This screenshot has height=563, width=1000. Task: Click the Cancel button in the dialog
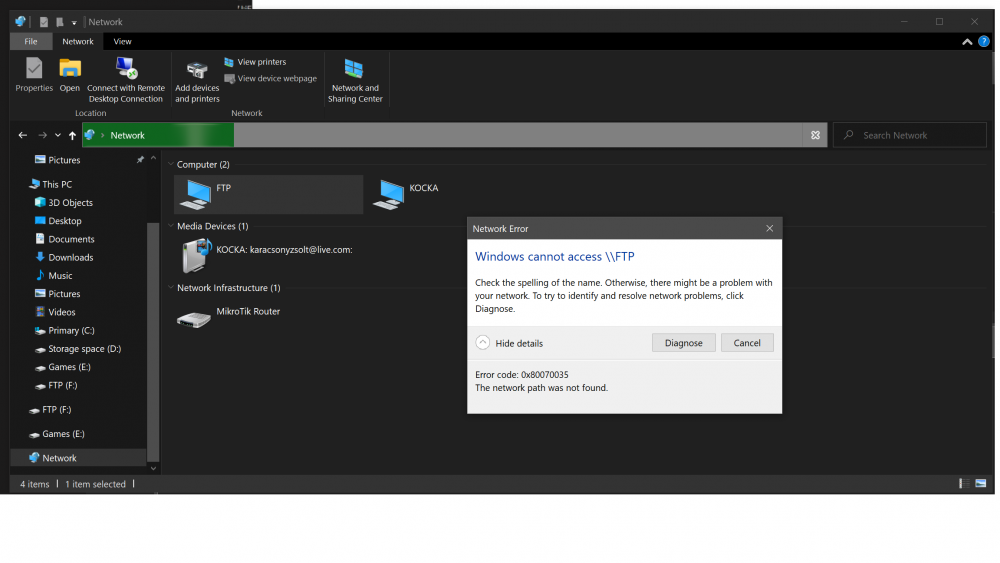pyautogui.click(x=747, y=343)
